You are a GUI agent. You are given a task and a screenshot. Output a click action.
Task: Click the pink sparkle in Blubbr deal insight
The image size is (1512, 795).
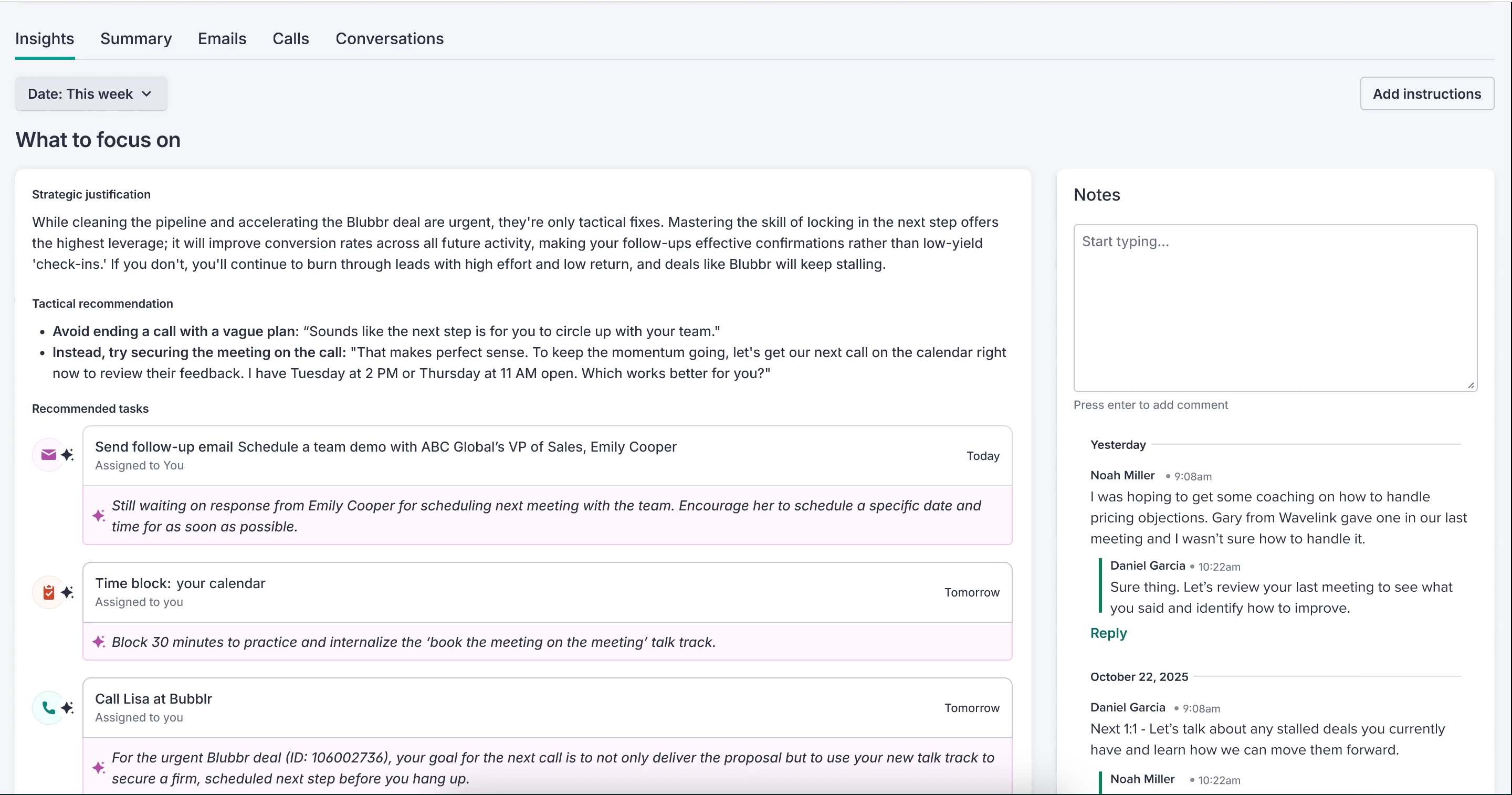tap(99, 767)
